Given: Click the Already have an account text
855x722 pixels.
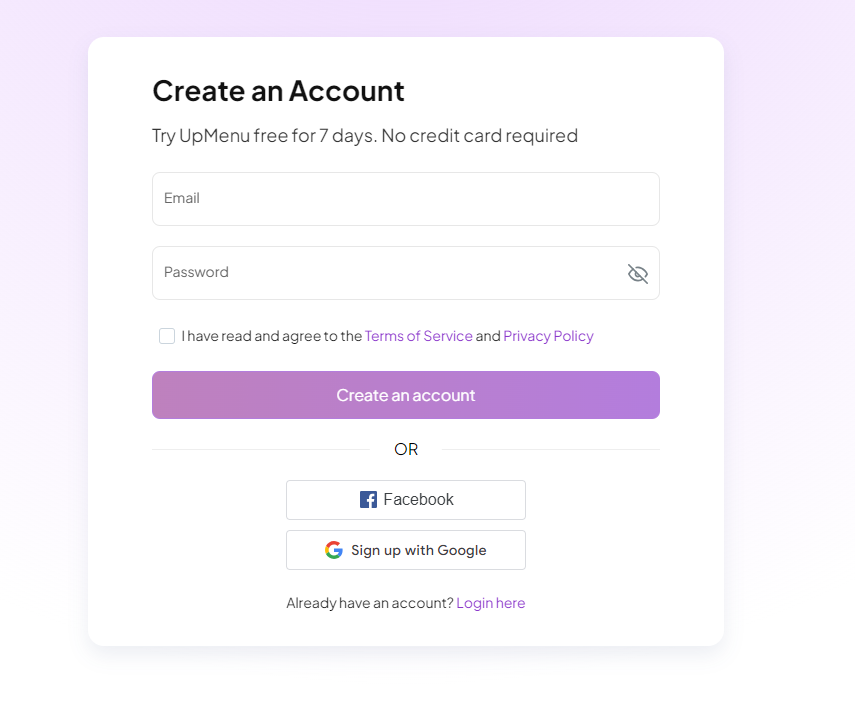Looking at the screenshot, I should (369, 603).
